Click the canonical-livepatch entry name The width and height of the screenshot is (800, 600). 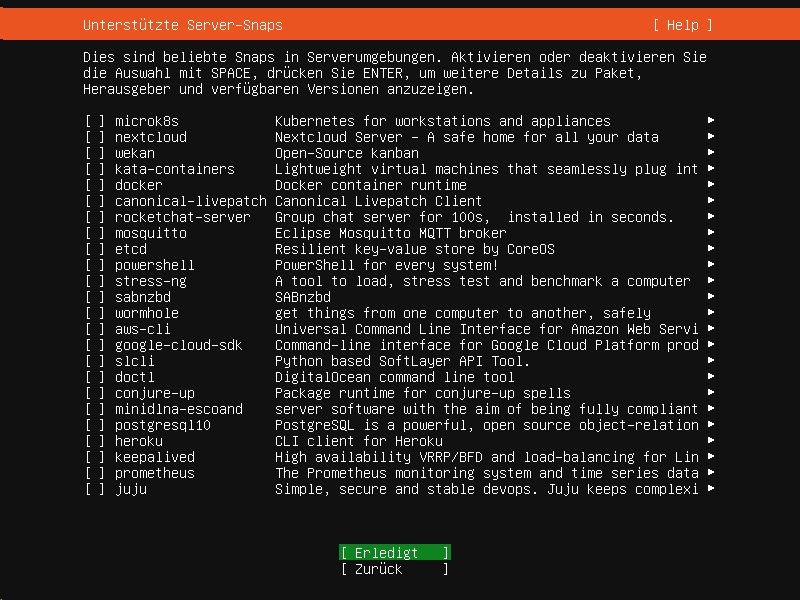pos(191,201)
